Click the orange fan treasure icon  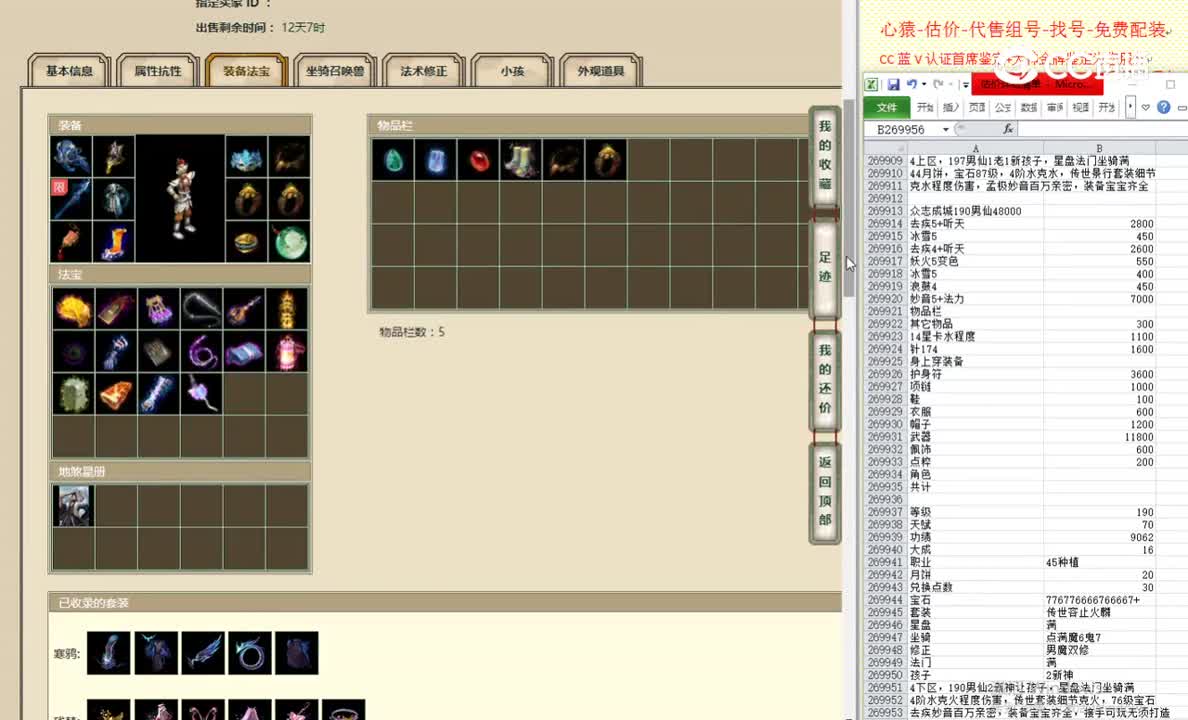[x=116, y=394]
